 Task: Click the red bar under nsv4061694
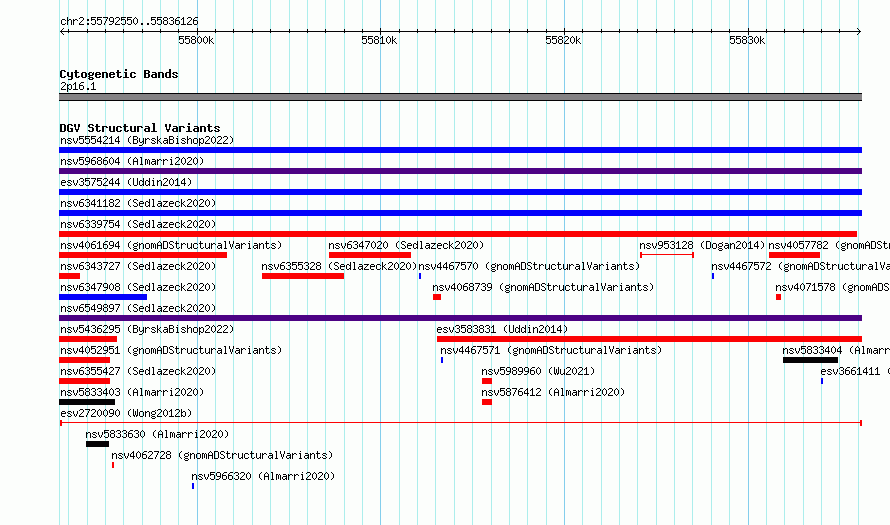(143, 255)
